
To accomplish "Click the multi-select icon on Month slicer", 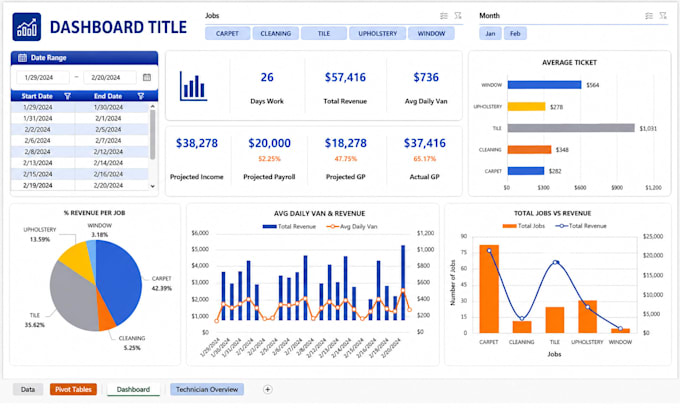I will pos(649,16).
